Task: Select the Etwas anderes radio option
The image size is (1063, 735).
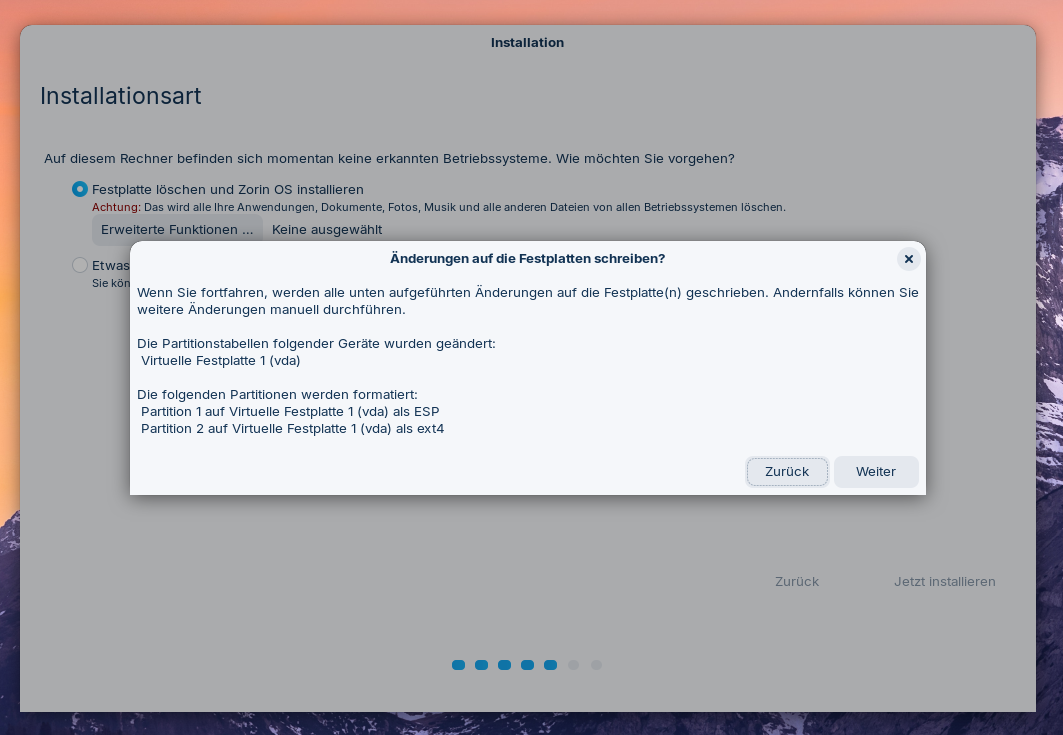Action: tap(80, 265)
